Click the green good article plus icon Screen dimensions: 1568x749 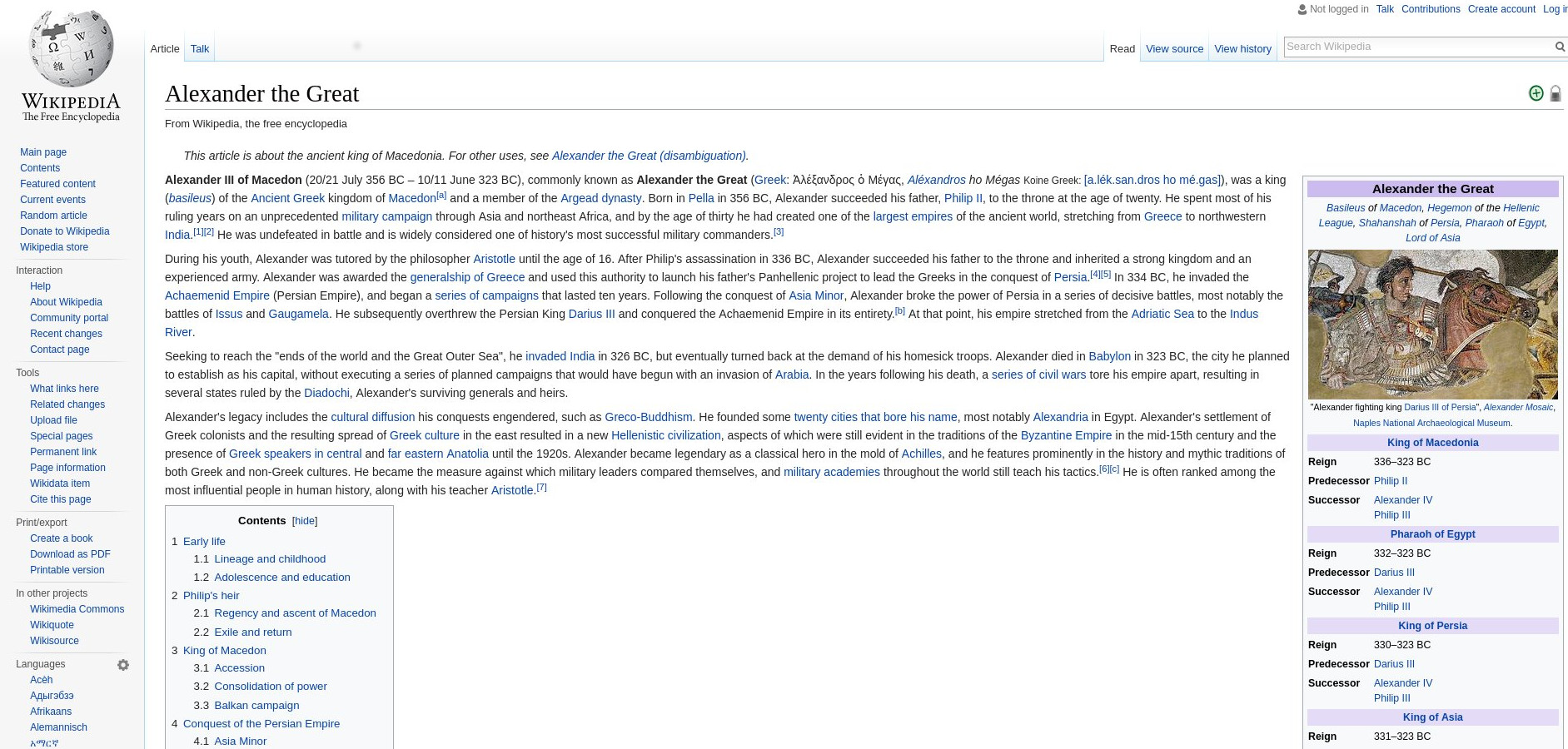pos(1536,93)
